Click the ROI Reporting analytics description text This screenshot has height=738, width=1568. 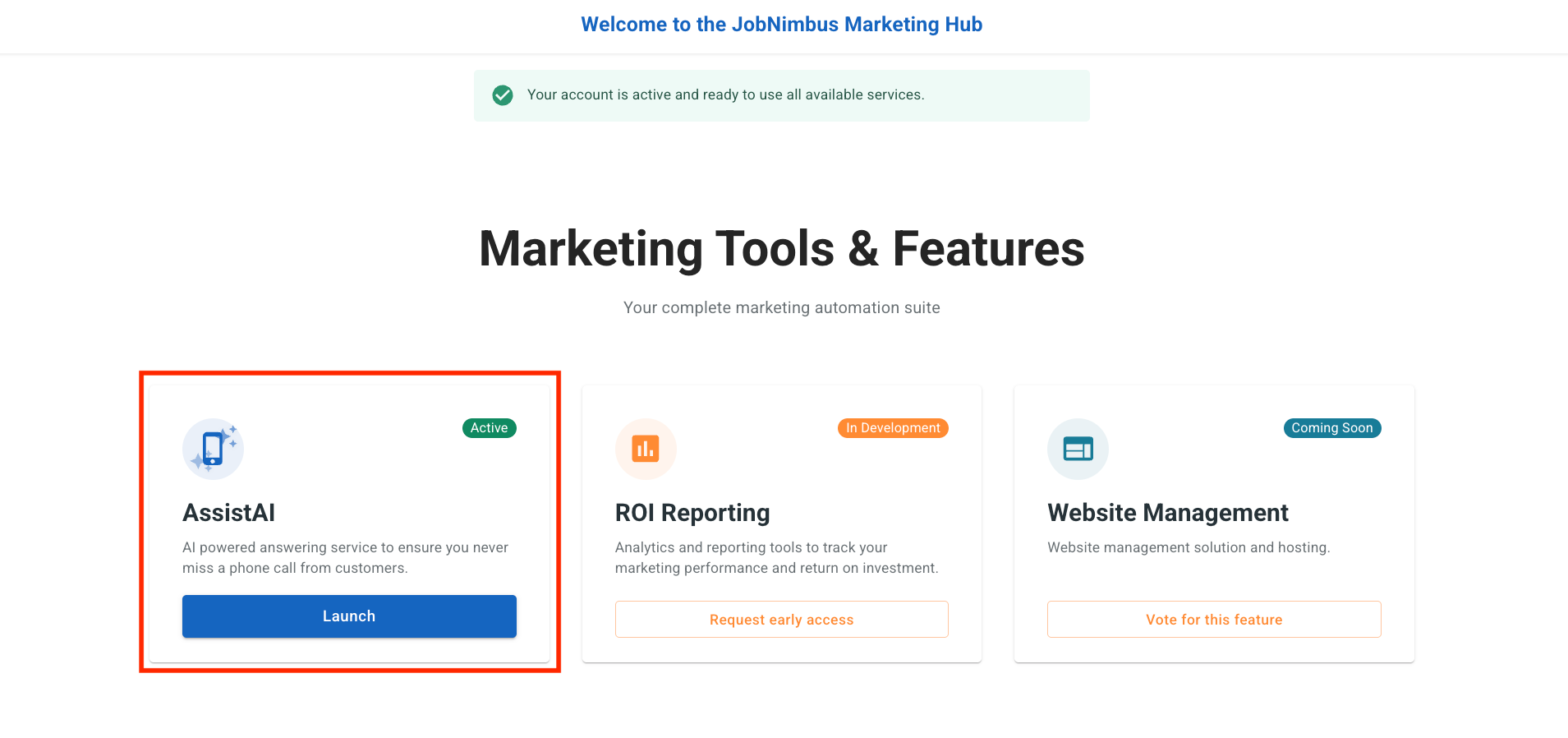(776, 557)
